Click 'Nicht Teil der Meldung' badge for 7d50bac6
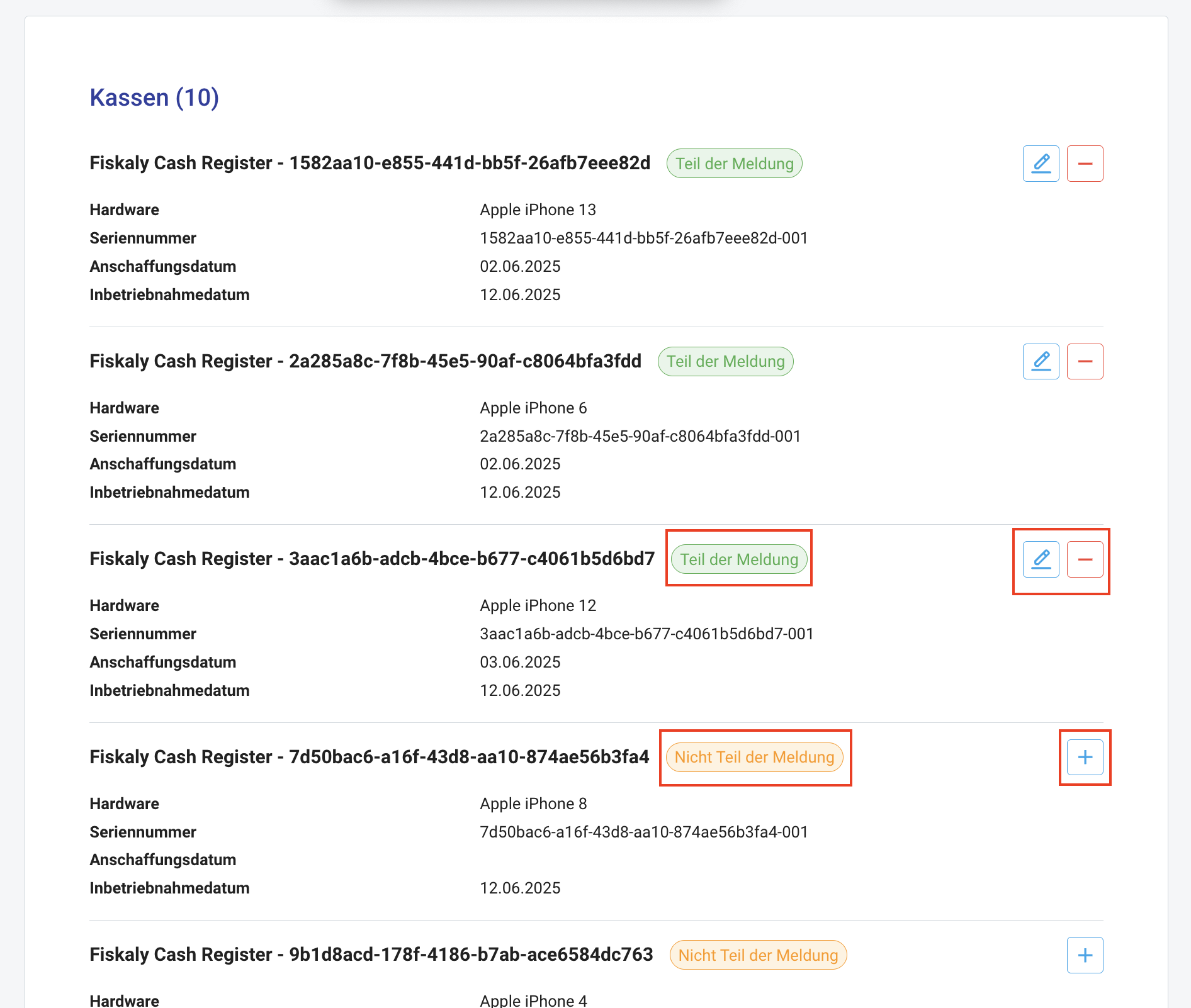This screenshot has width=1191, height=1008. click(x=754, y=757)
